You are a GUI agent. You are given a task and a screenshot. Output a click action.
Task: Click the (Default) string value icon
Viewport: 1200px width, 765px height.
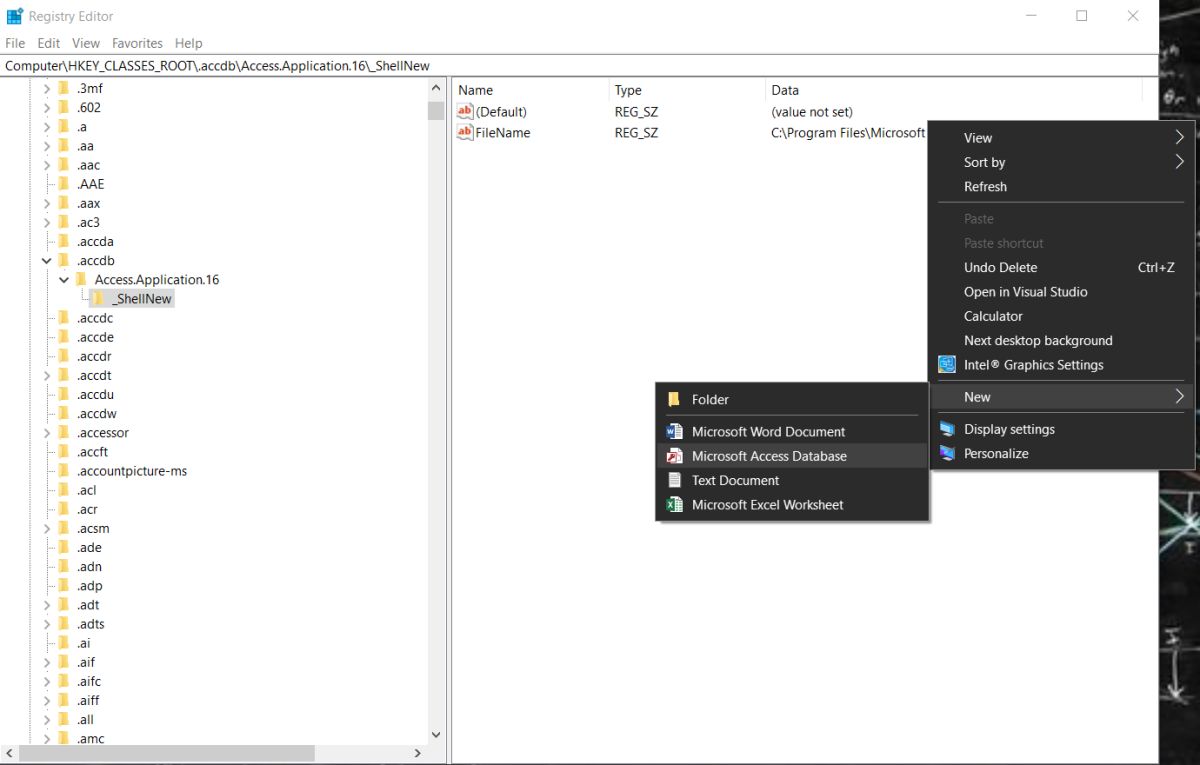(465, 111)
